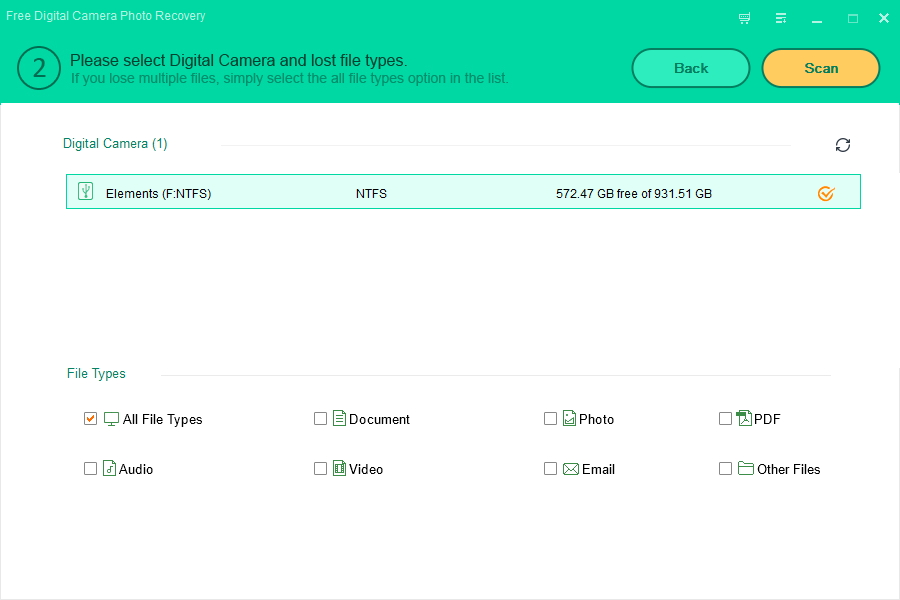Start scanning with the Scan button
The width and height of the screenshot is (900, 600).
(821, 68)
